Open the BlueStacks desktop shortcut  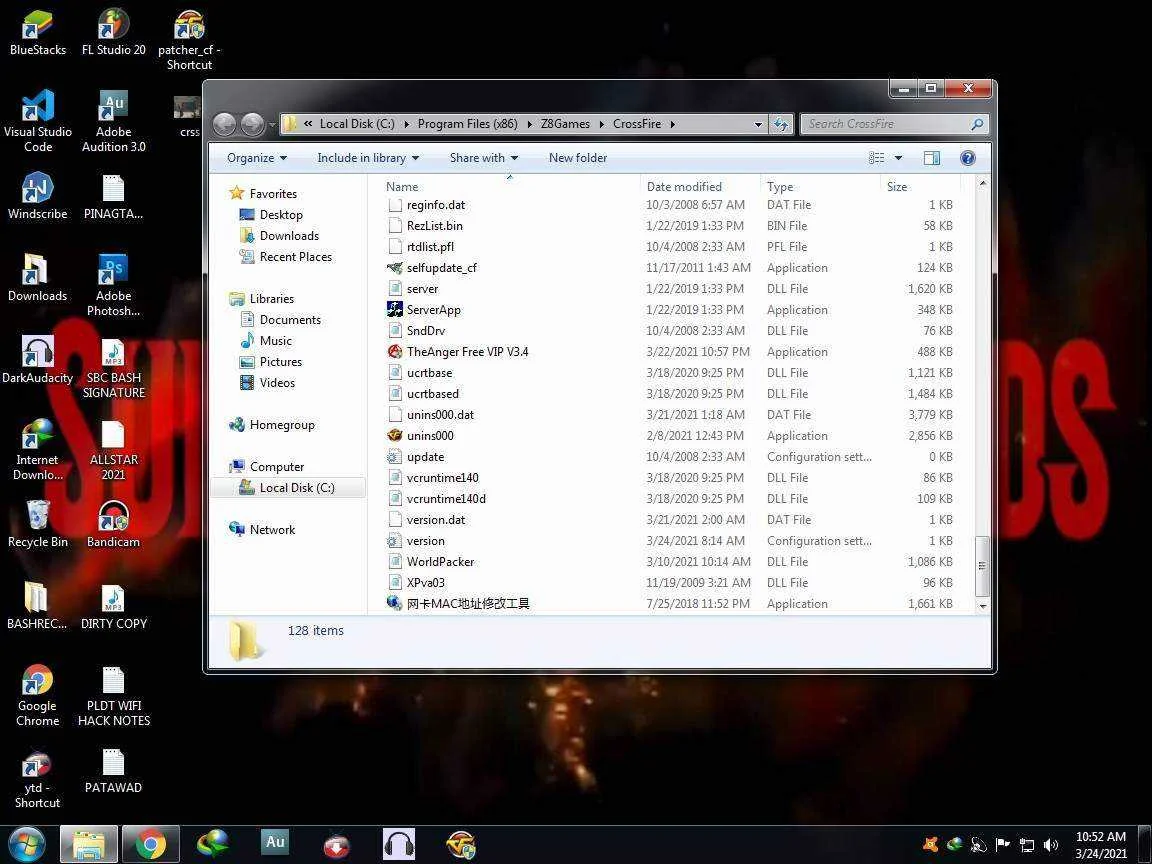point(37,33)
